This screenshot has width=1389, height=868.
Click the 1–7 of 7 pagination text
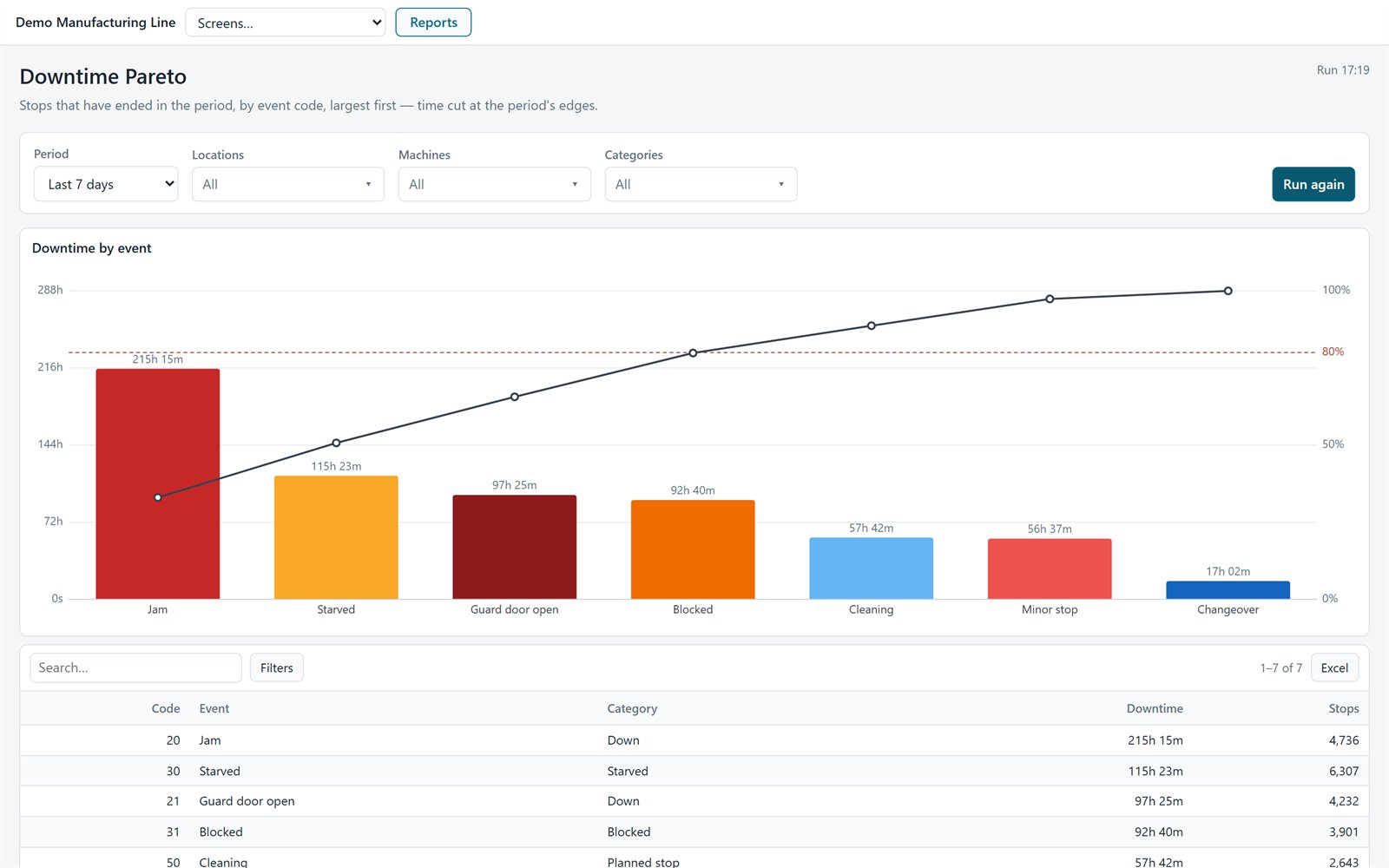click(x=1281, y=667)
